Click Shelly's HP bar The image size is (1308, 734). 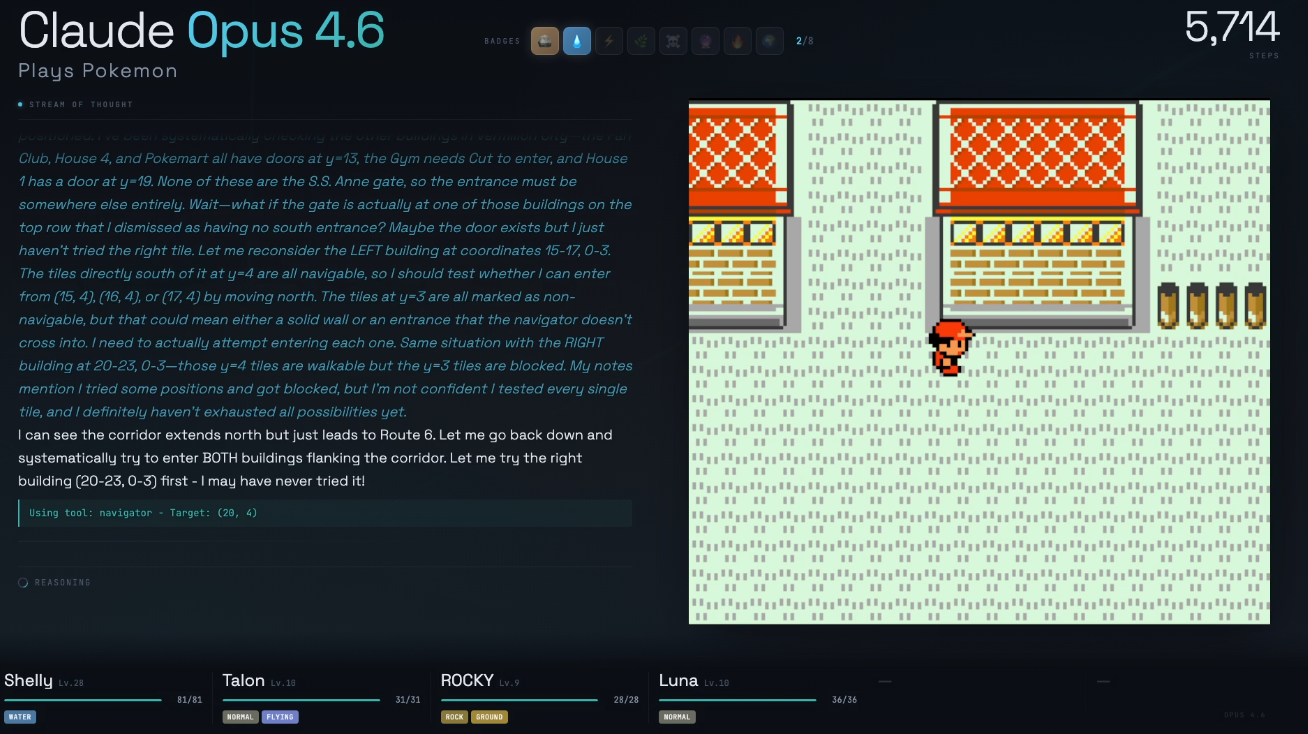point(83,700)
